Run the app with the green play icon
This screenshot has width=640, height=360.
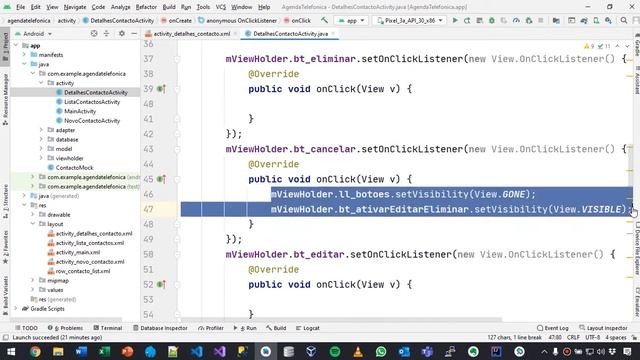pos(455,20)
